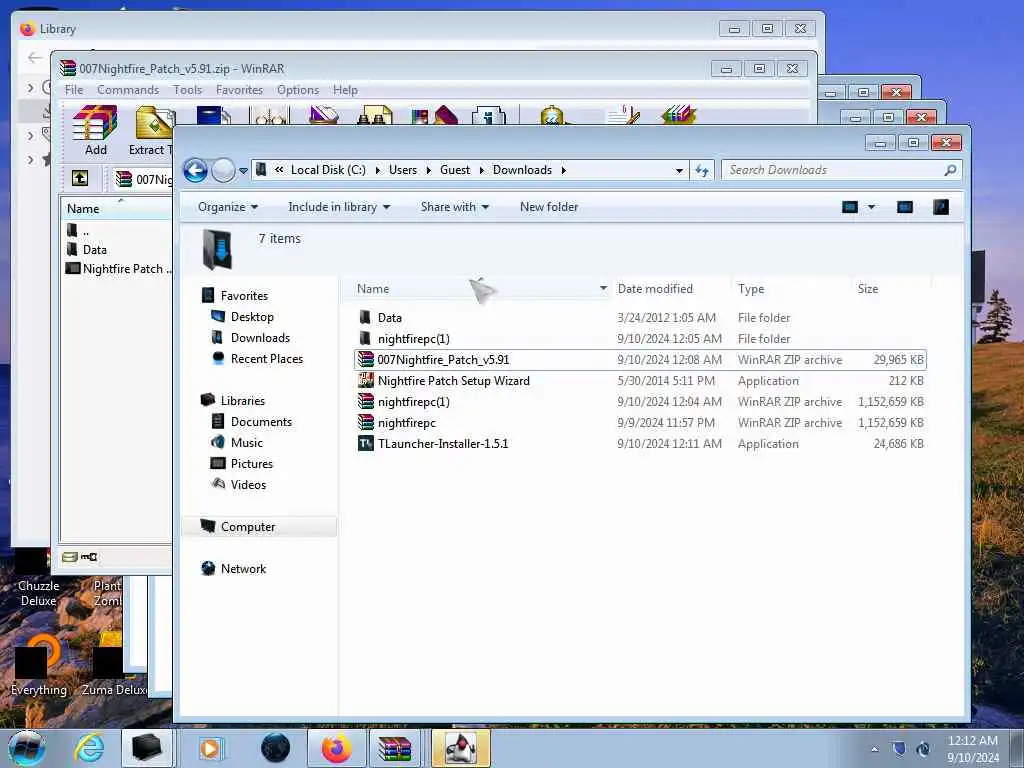Click the Explorer Forward arrow button

click(x=223, y=170)
